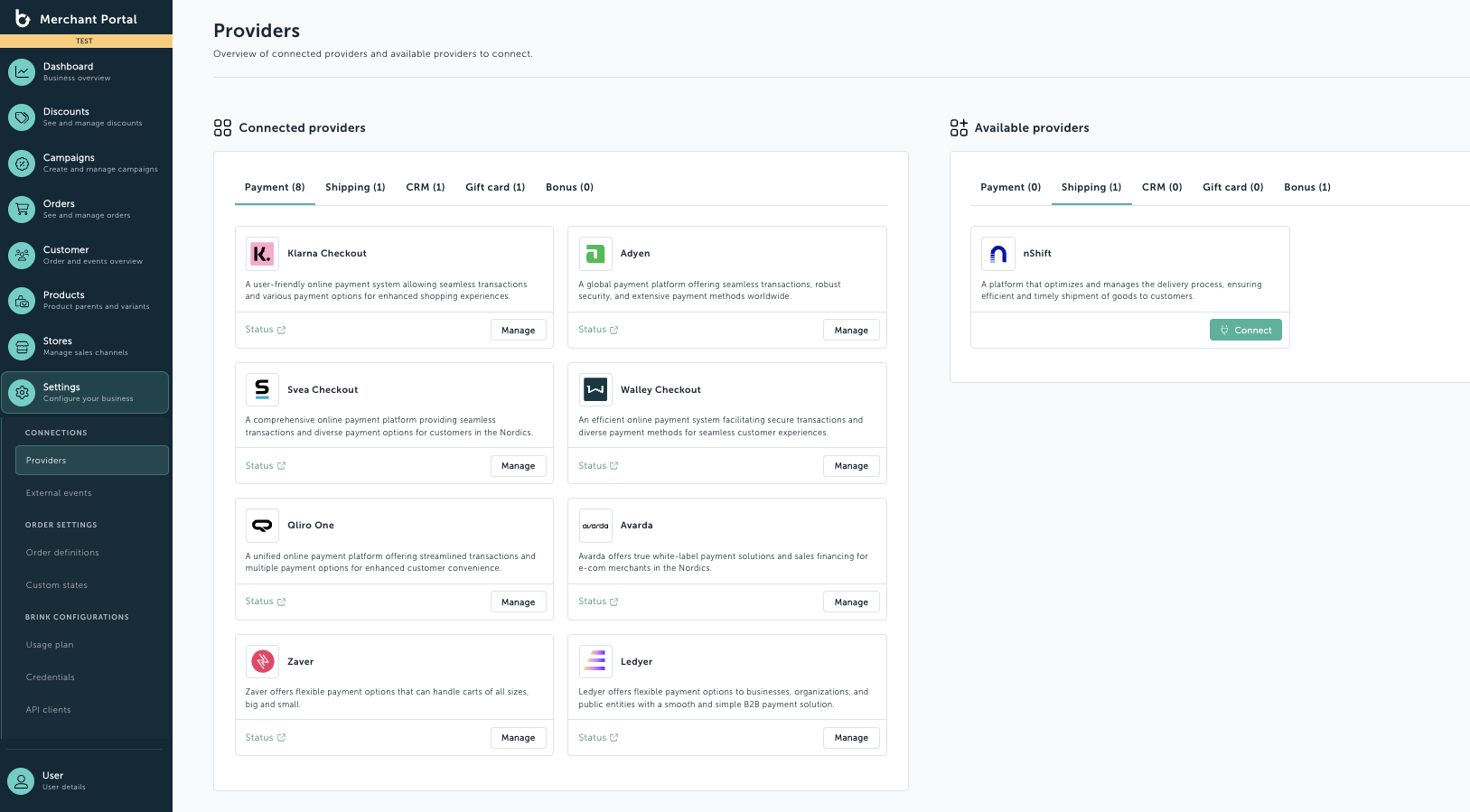The width and height of the screenshot is (1470, 812).
Task: Open Dashboard via its chart icon
Action: click(x=22, y=71)
